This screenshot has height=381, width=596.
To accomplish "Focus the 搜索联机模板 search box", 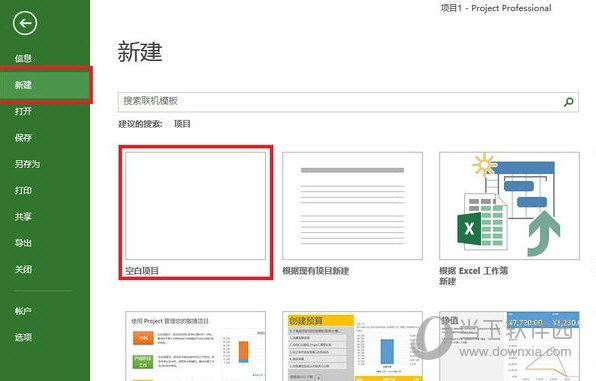I will pos(348,102).
